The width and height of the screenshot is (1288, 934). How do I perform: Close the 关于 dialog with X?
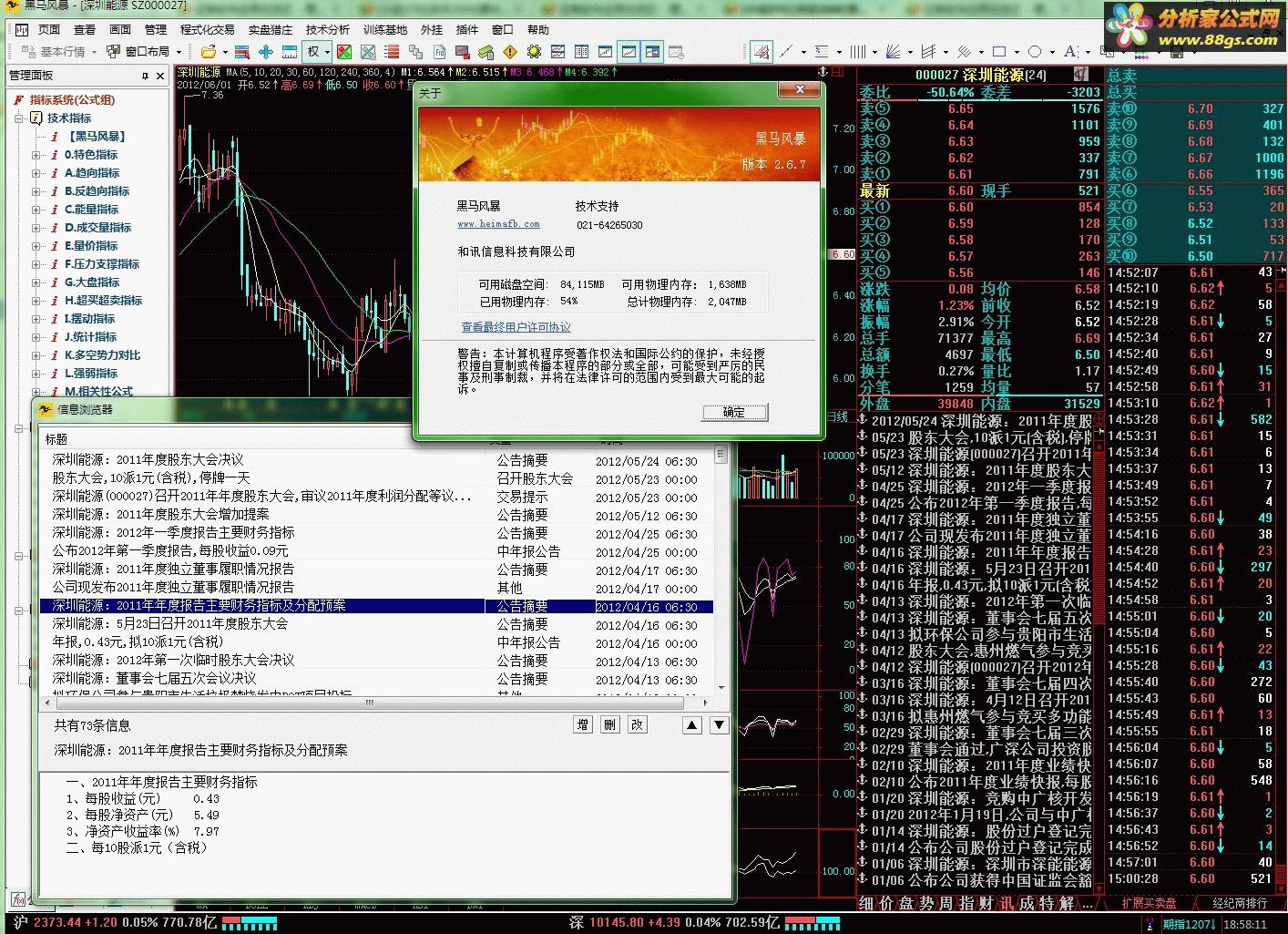(800, 89)
